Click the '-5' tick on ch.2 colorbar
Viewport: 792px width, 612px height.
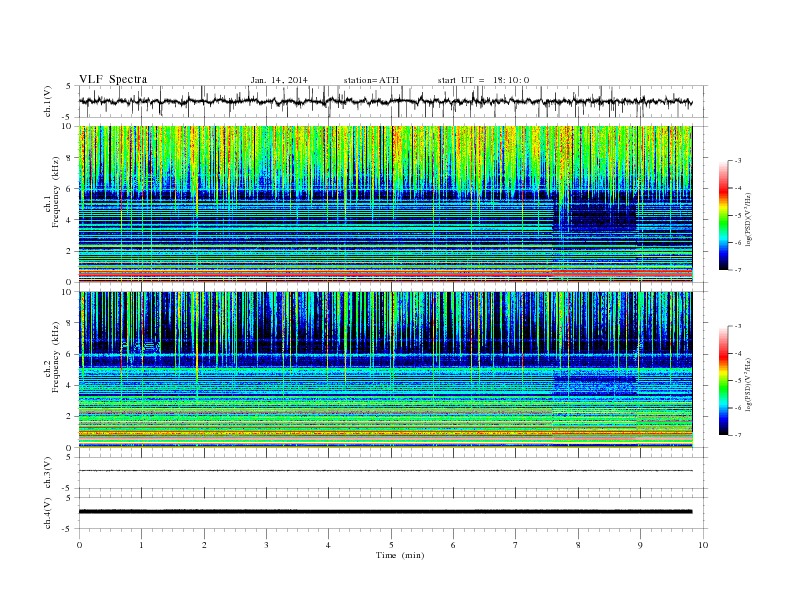point(737,381)
